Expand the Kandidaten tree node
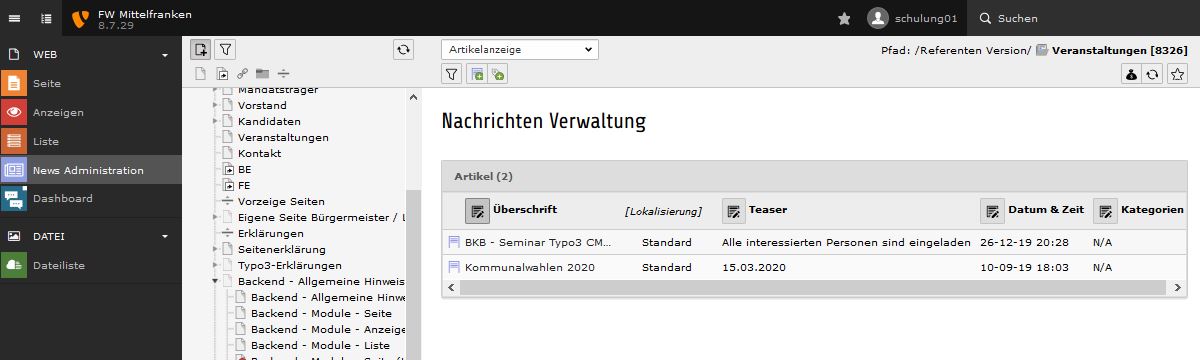This screenshot has width=1200, height=360. [215, 121]
